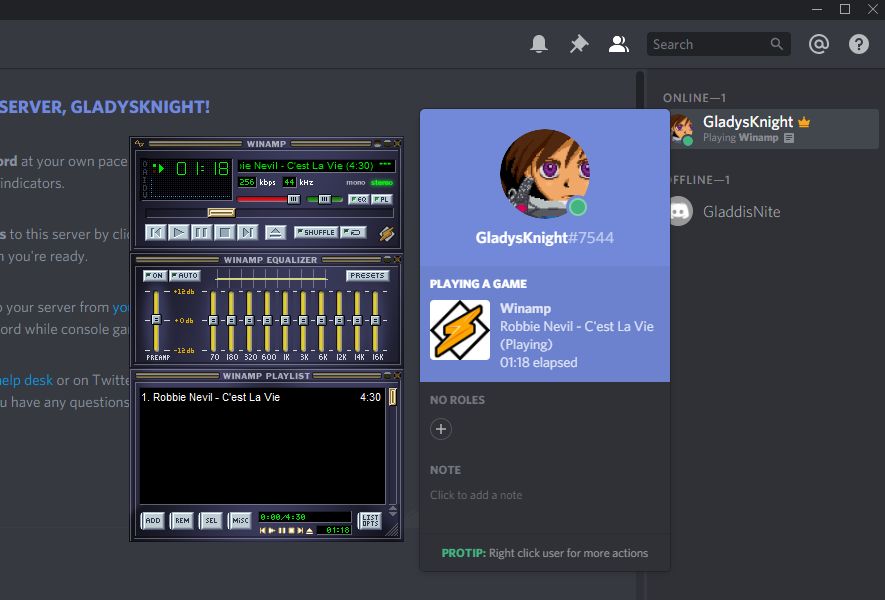Click GladysKnight's profile avatar in popup
This screenshot has height=600, width=885.
545,174
